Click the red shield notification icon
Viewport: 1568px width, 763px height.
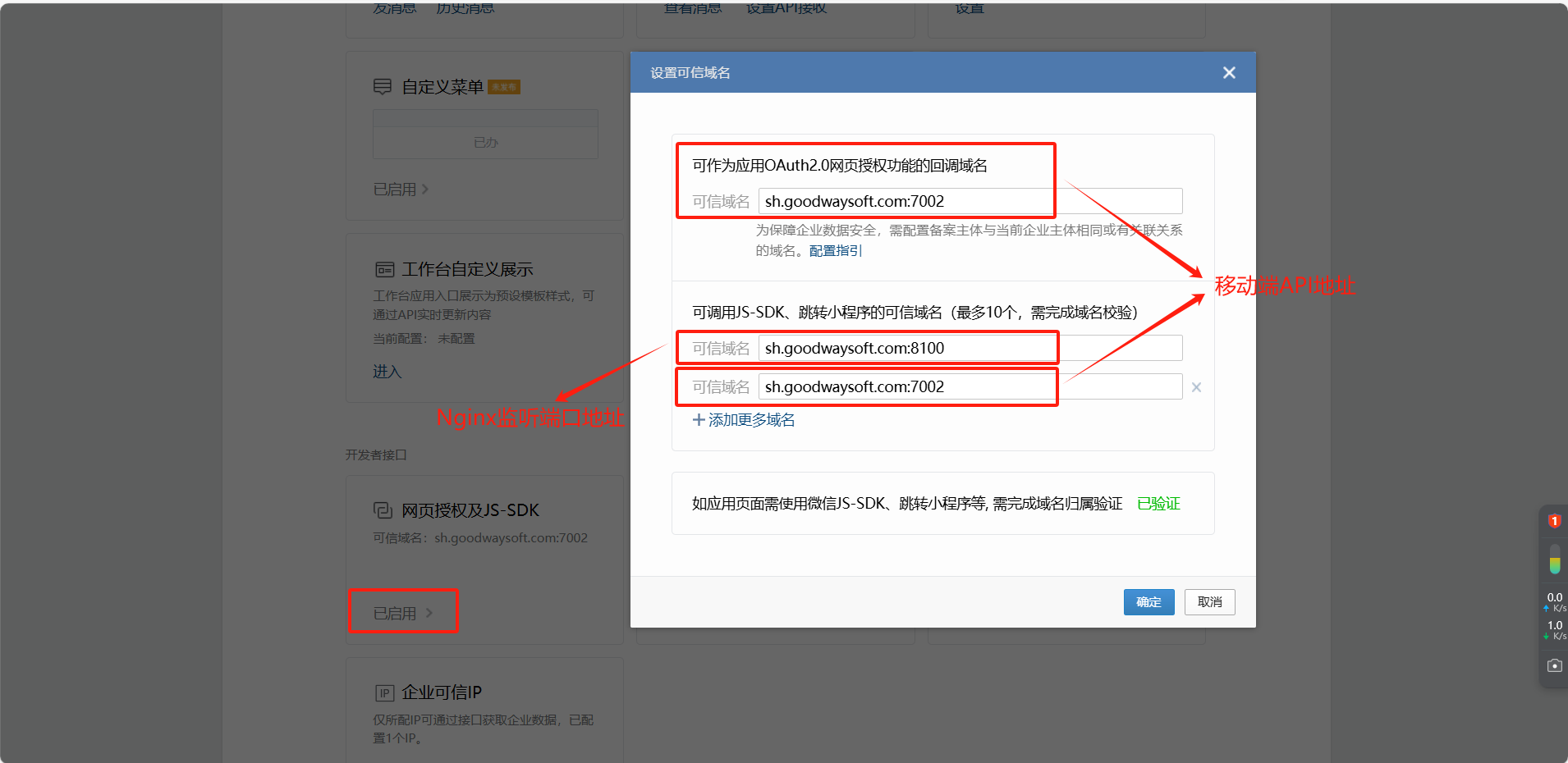pos(1554,521)
